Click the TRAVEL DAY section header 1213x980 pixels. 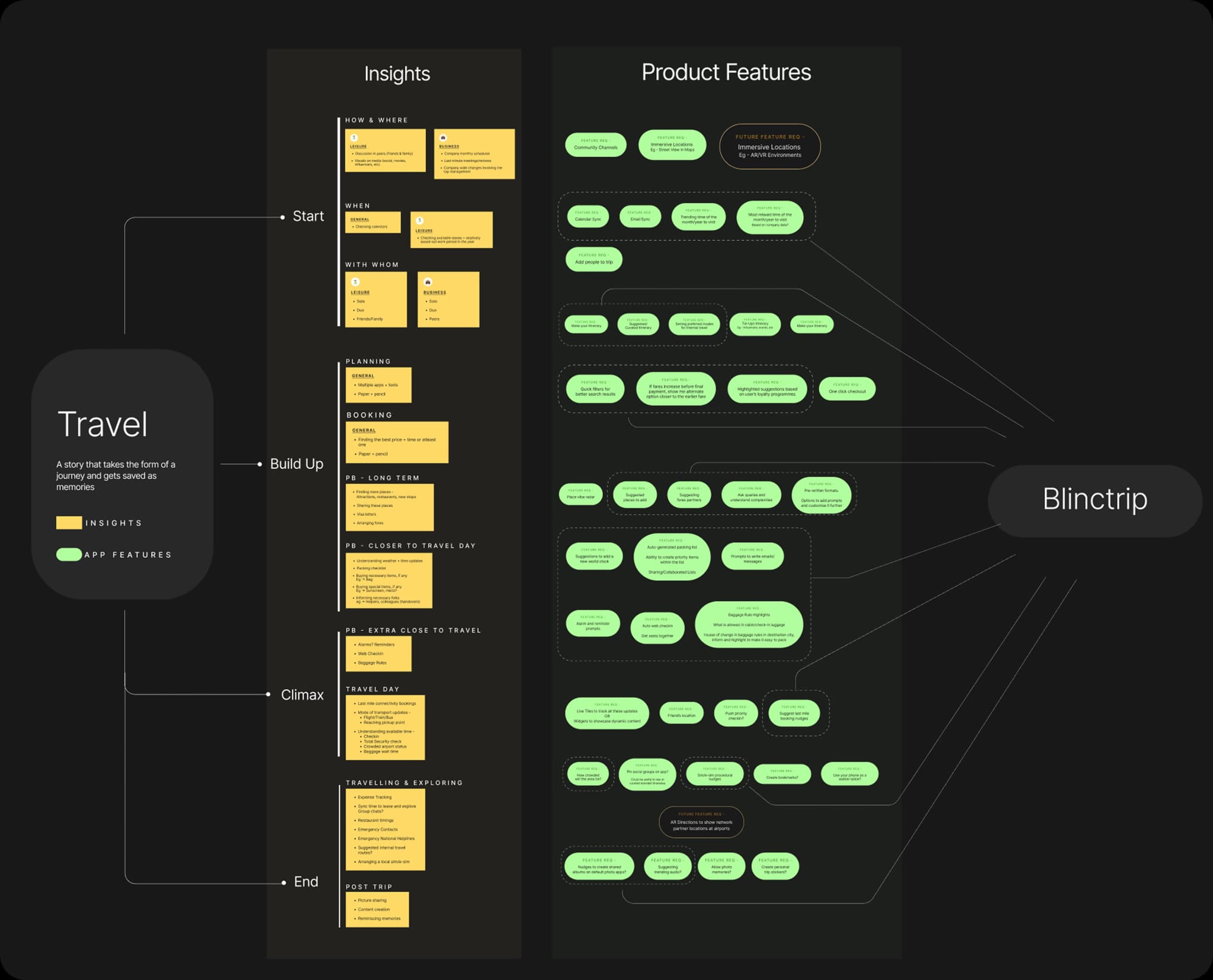(373, 689)
